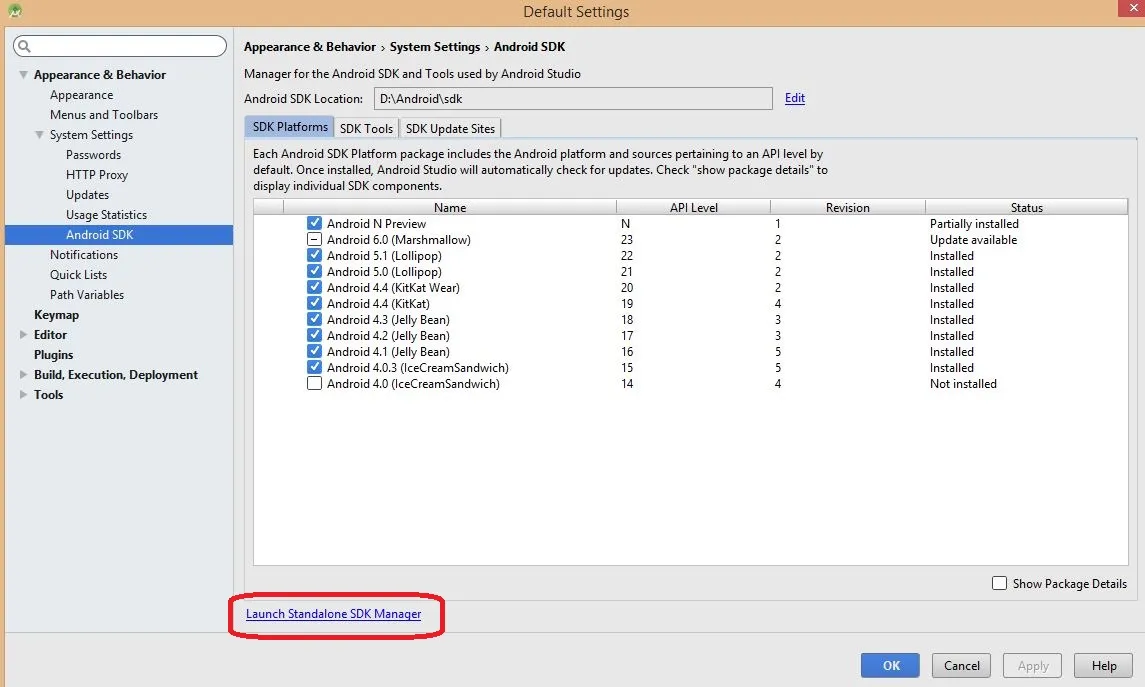Expand the Tools tree node
Image resolution: width=1145 pixels, height=687 pixels.
[x=23, y=394]
